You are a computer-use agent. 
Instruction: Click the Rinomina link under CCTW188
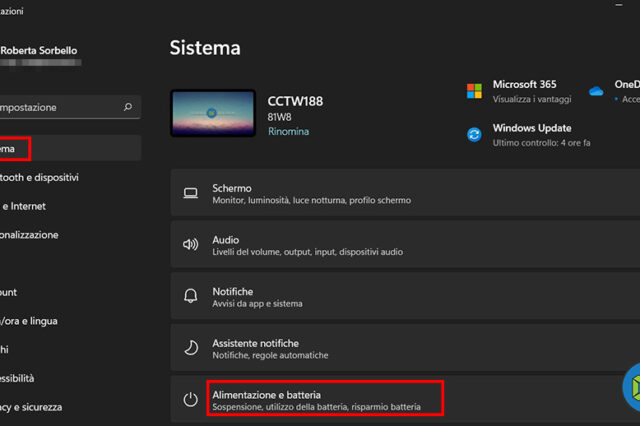tap(288, 131)
